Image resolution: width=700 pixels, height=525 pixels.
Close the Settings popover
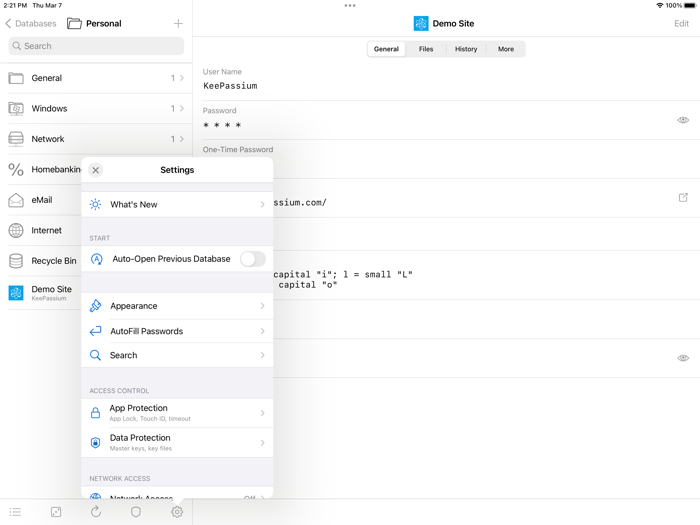click(96, 170)
